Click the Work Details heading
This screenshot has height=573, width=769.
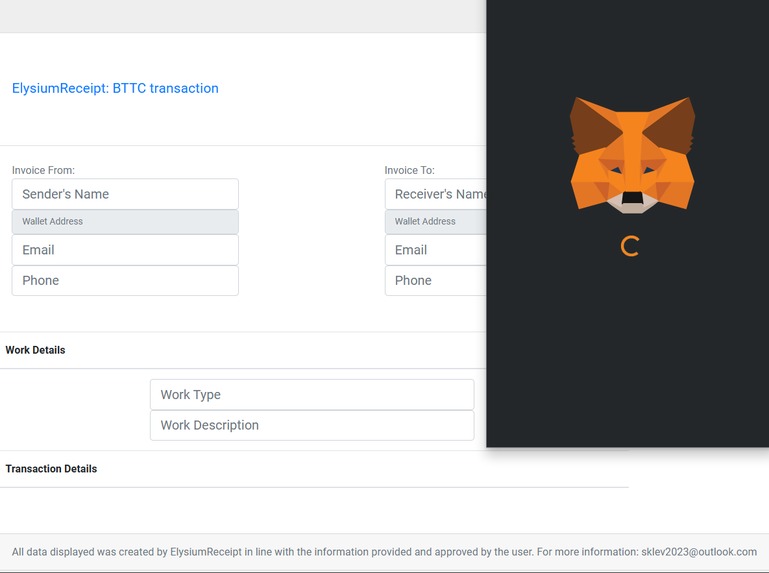tap(35, 350)
